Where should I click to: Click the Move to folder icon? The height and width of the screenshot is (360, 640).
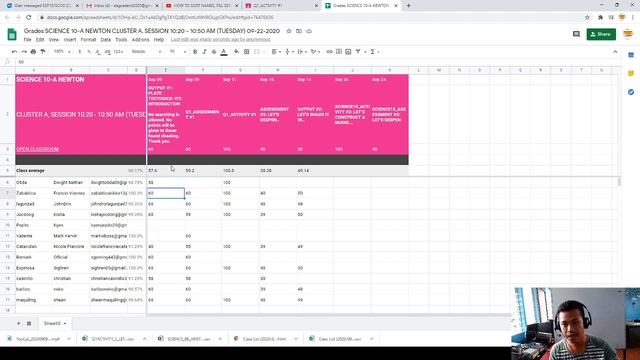[299, 31]
